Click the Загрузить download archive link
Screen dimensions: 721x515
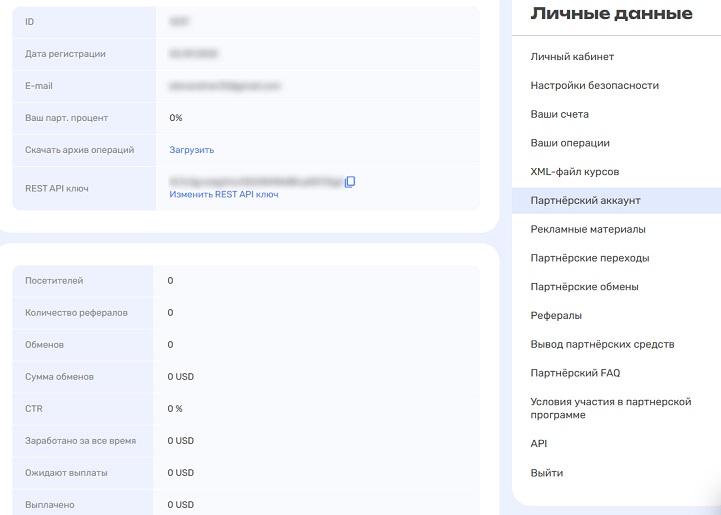point(191,150)
